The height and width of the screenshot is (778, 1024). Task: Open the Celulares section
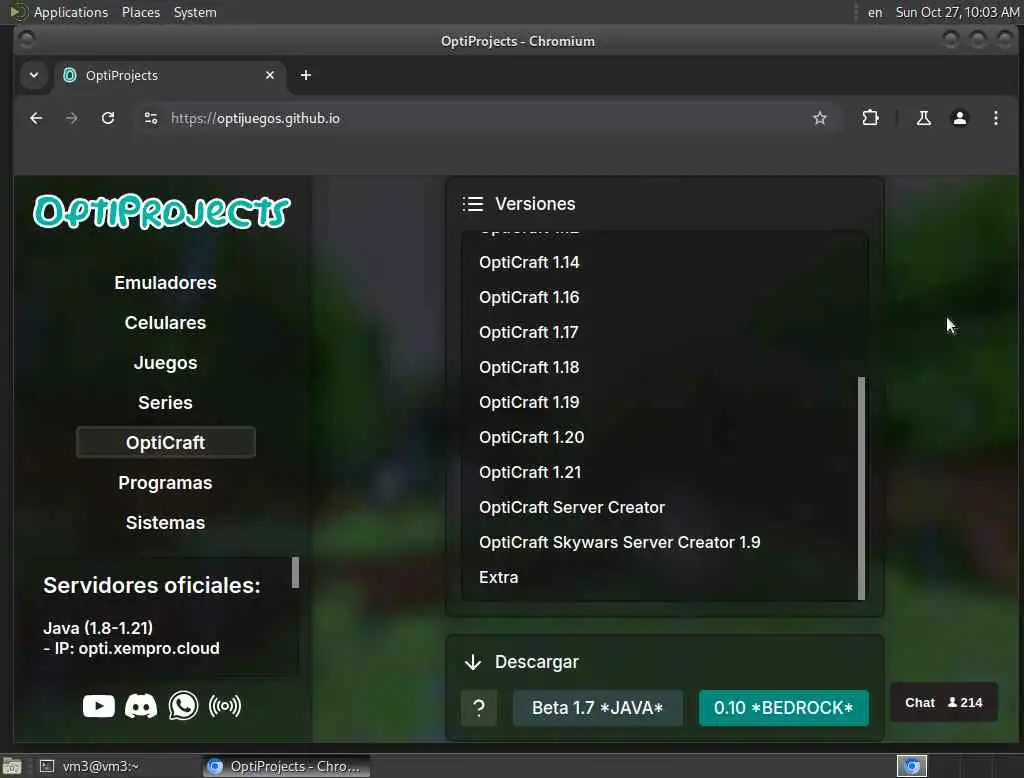point(165,323)
